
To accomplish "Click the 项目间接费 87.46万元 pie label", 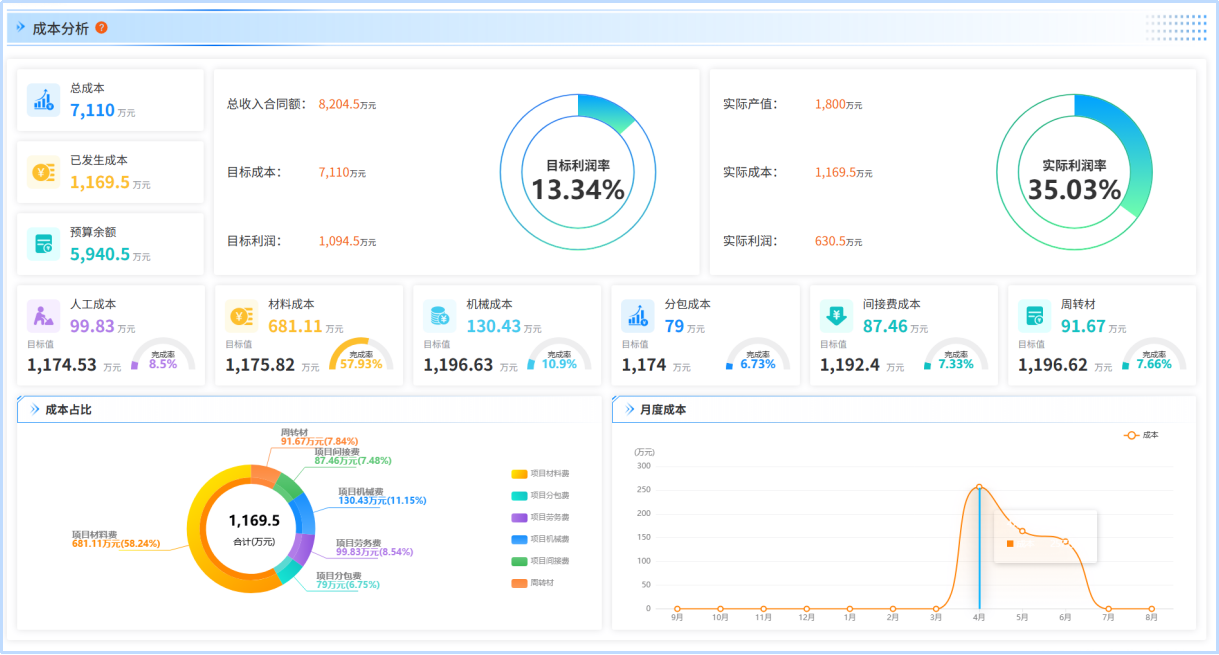I will coord(353,456).
